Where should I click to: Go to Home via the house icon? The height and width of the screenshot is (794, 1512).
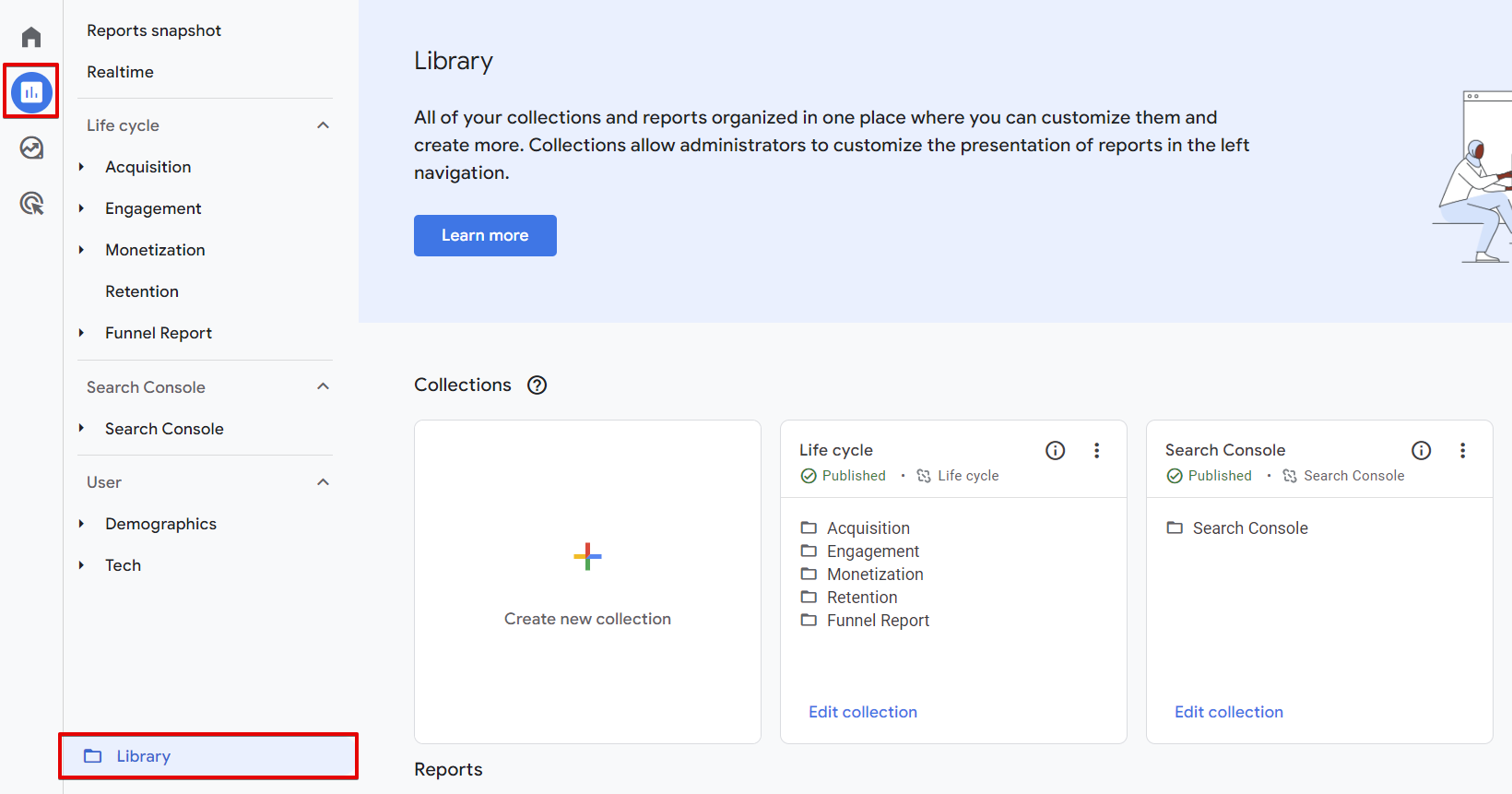pos(31,37)
